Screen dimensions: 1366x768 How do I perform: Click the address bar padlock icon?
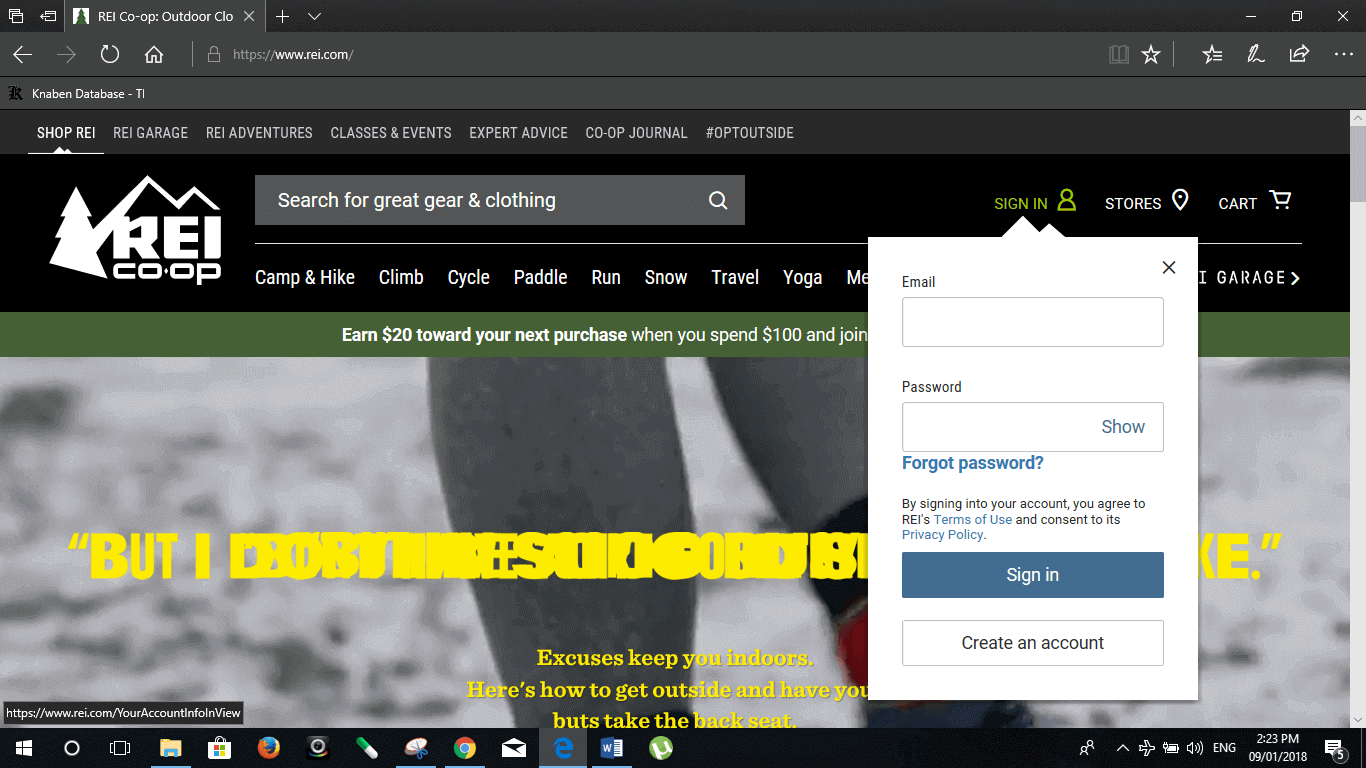213,54
